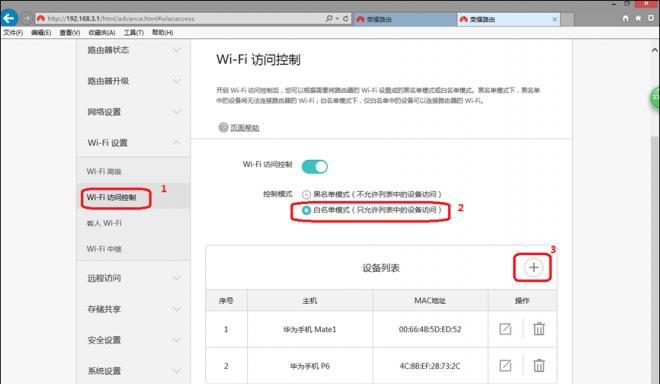Image resolution: width=660 pixels, height=384 pixels.
Task: Click the refresh icon in address bar
Action: tap(346, 19)
